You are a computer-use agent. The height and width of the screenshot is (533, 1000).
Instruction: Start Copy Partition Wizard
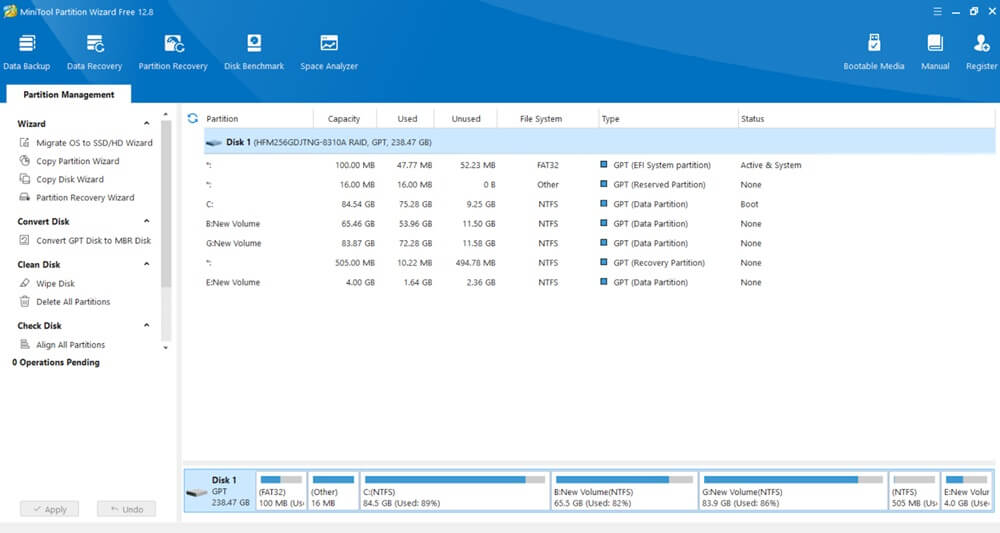click(78, 161)
